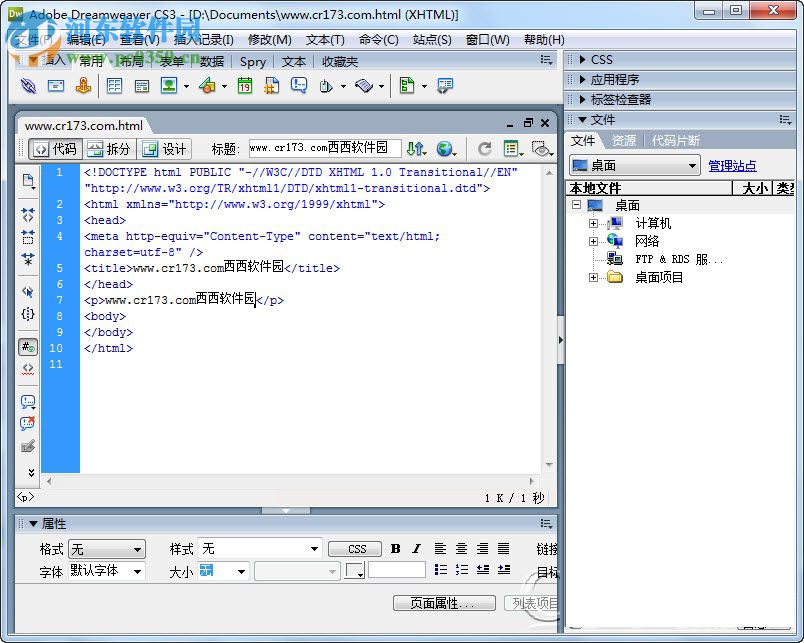Click the Preview in Browser globe icon
This screenshot has width=804, height=643.
(x=443, y=148)
